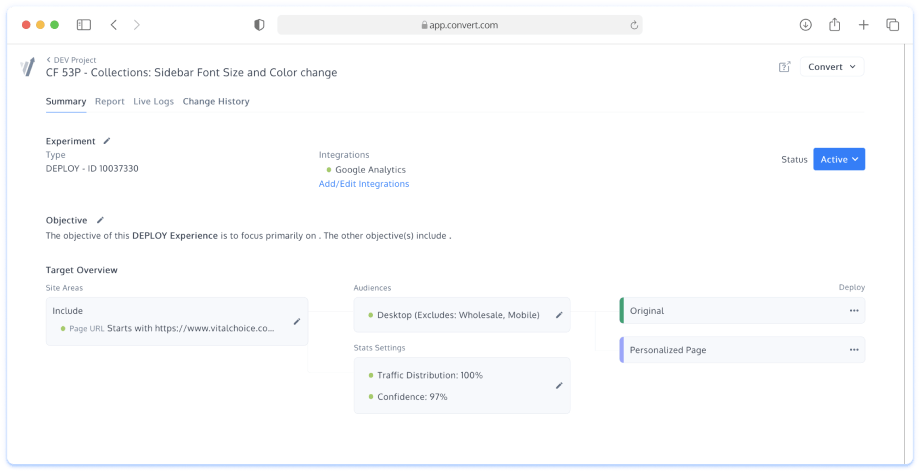Click the Safari share icon
Viewport: 920px width, 473px height.
click(835, 25)
